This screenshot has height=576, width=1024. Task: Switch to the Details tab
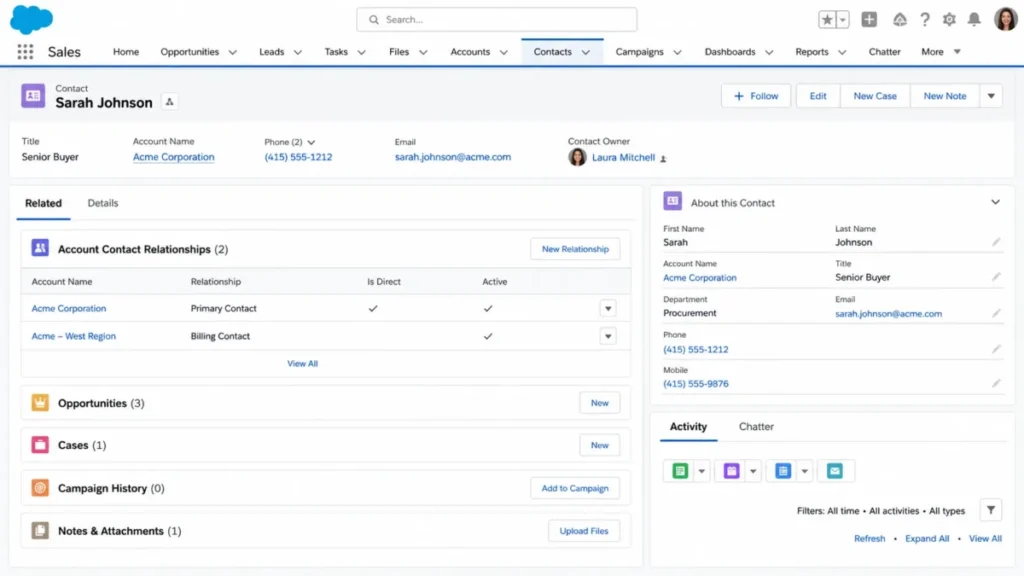coord(103,203)
